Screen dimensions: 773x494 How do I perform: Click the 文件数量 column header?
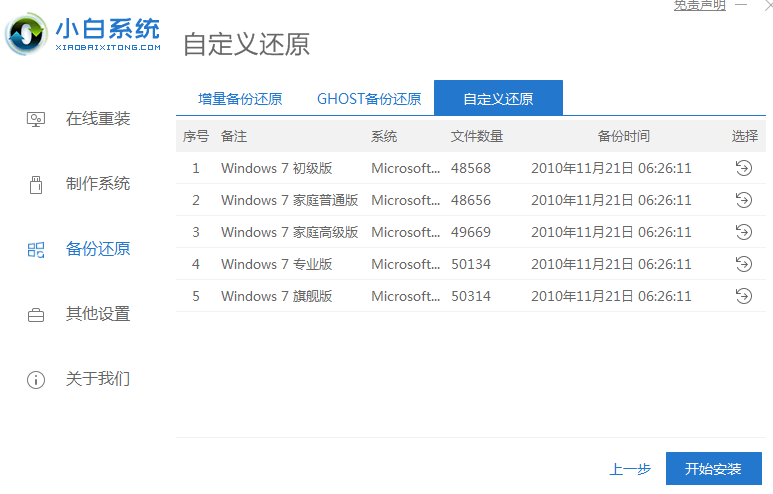tap(477, 136)
